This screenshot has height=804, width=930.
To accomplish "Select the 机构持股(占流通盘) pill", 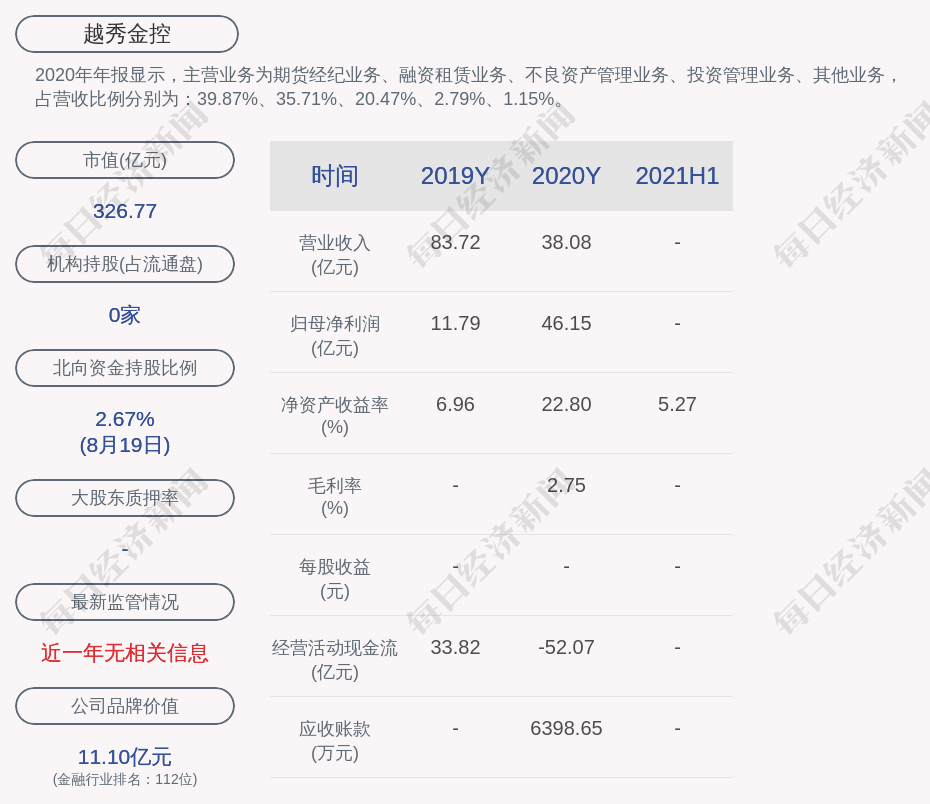I will pos(125,264).
